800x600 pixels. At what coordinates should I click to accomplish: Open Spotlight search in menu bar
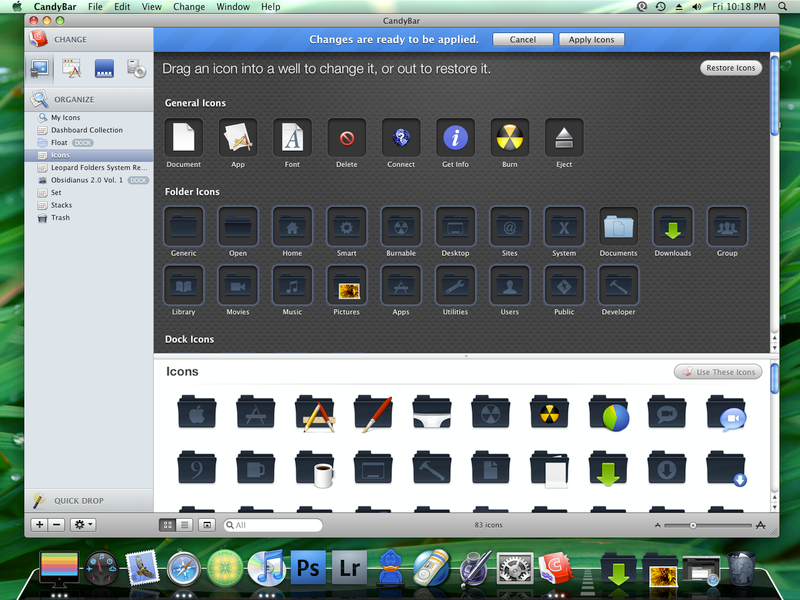[x=782, y=7]
